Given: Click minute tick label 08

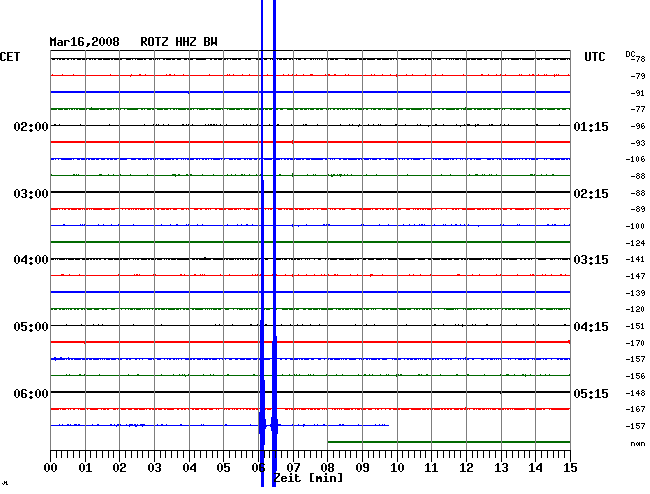Looking at the screenshot, I should point(327,468).
